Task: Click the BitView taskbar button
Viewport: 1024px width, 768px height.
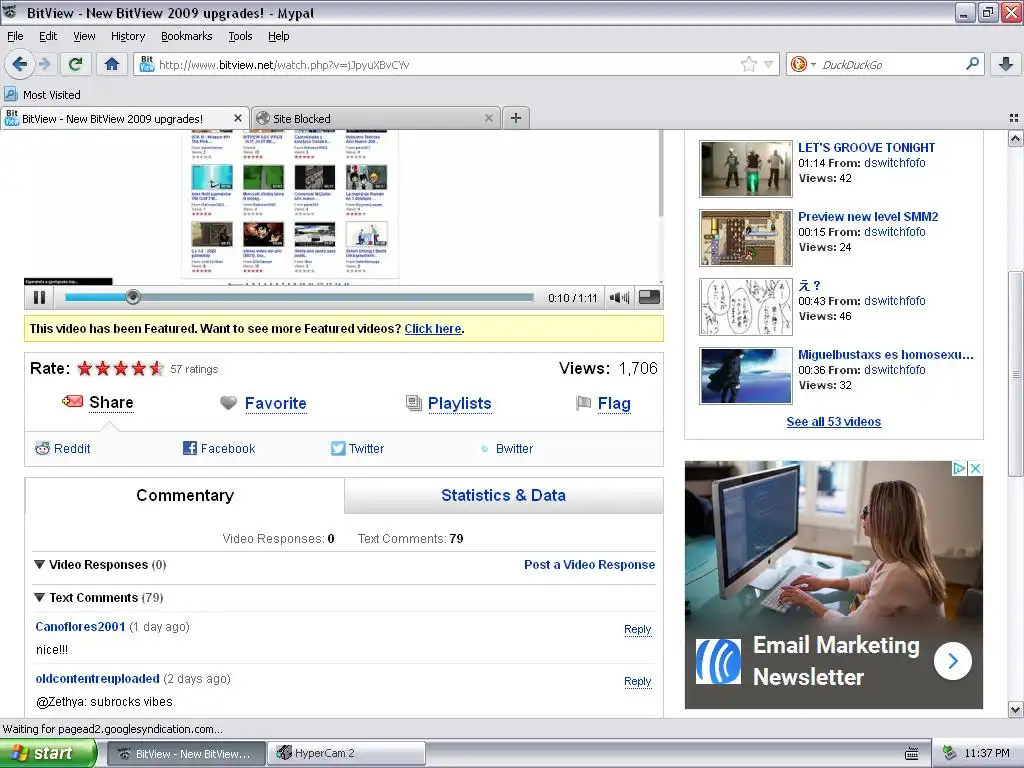Action: click(x=186, y=753)
